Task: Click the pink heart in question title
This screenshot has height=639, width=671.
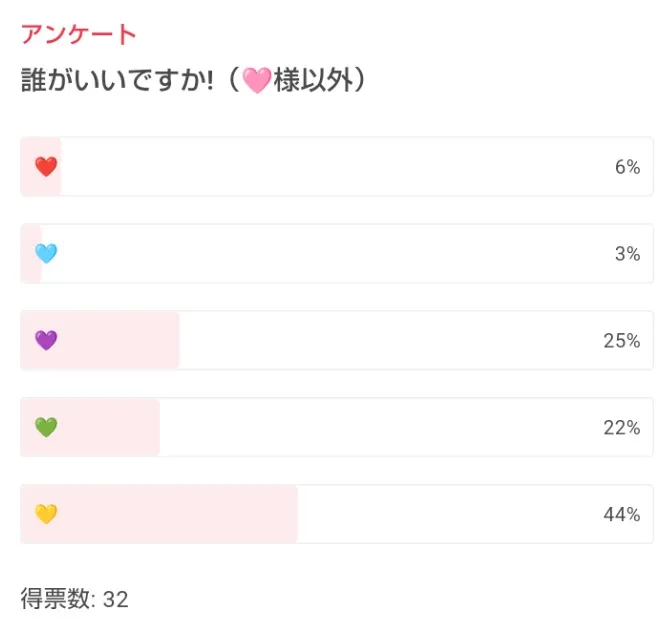Action: point(257,80)
